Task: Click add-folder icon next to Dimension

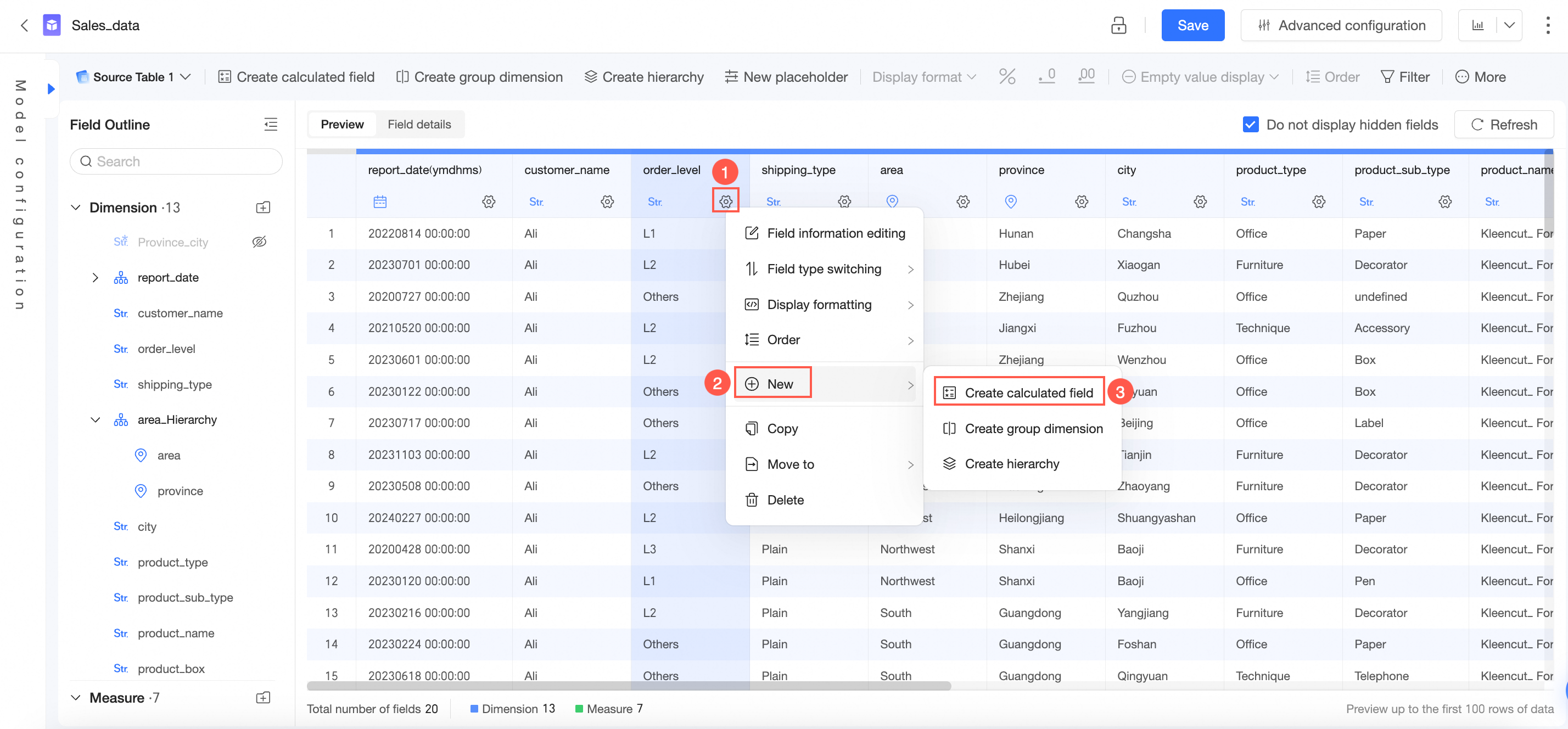Action: coord(263,208)
